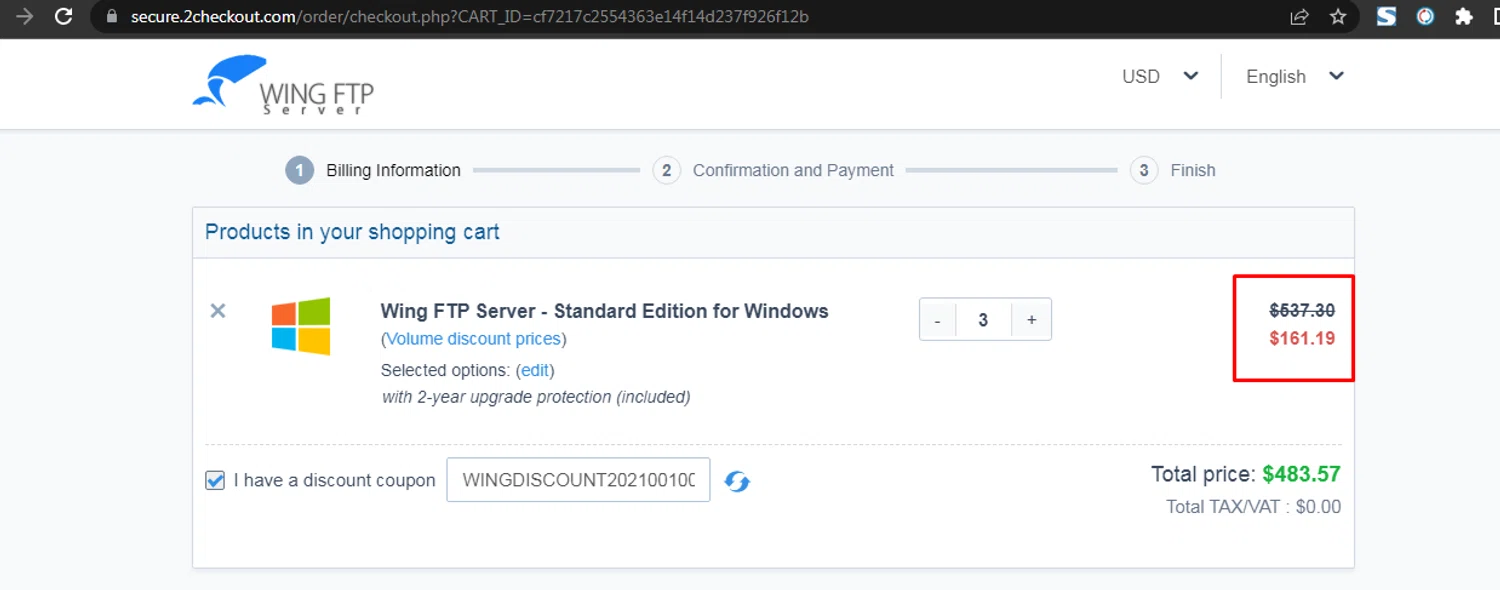
Task: Open the round blue browser extension icon
Action: (x=1425, y=17)
